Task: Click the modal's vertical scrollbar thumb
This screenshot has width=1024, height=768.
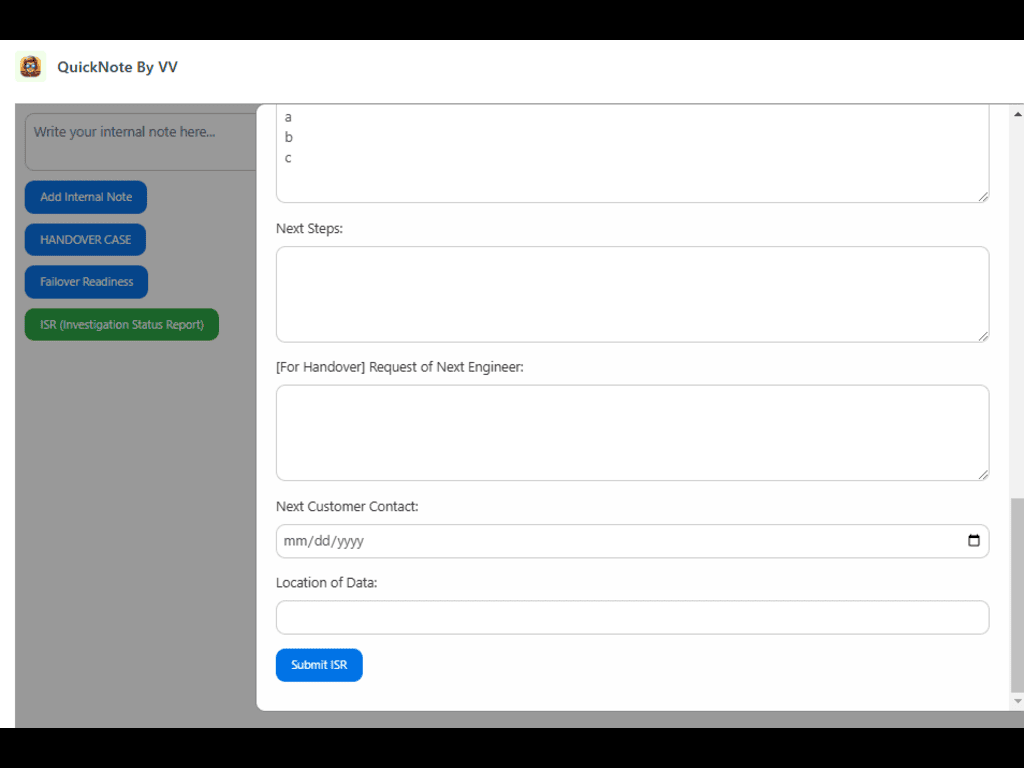Action: tap(1017, 595)
